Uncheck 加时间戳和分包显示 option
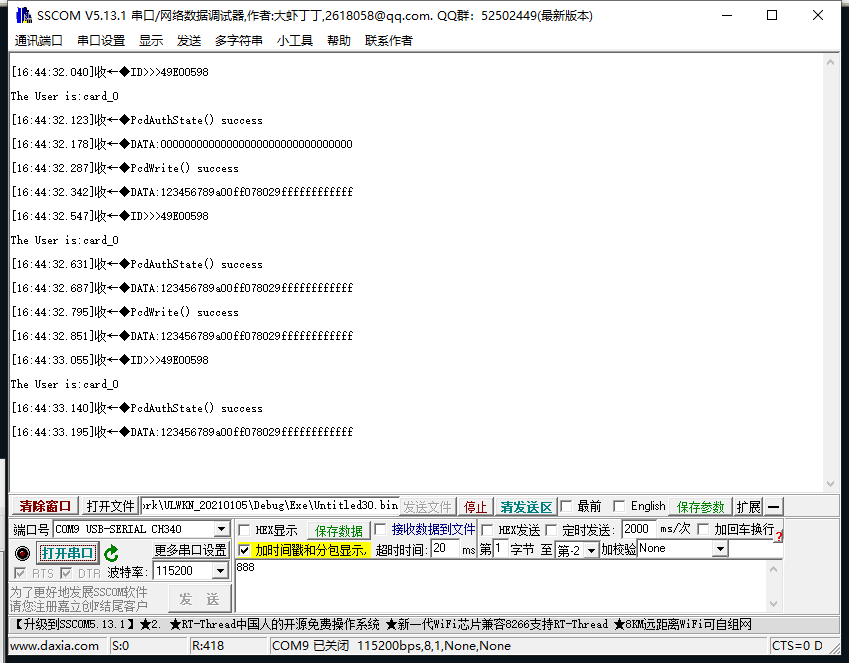 (x=245, y=549)
